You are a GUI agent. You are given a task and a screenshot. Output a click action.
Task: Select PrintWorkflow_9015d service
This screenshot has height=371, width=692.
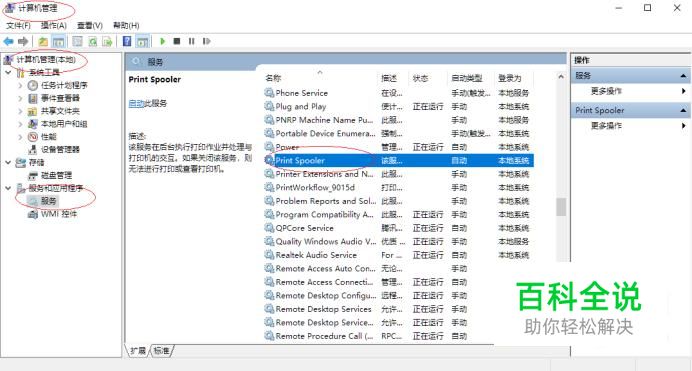click(x=399, y=187)
